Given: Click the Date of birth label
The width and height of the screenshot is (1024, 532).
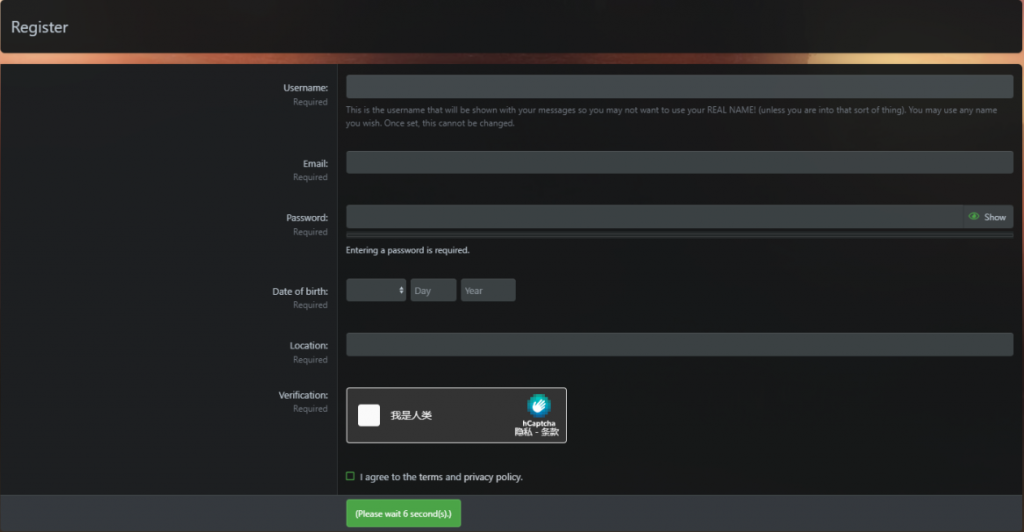Looking at the screenshot, I should [300, 291].
